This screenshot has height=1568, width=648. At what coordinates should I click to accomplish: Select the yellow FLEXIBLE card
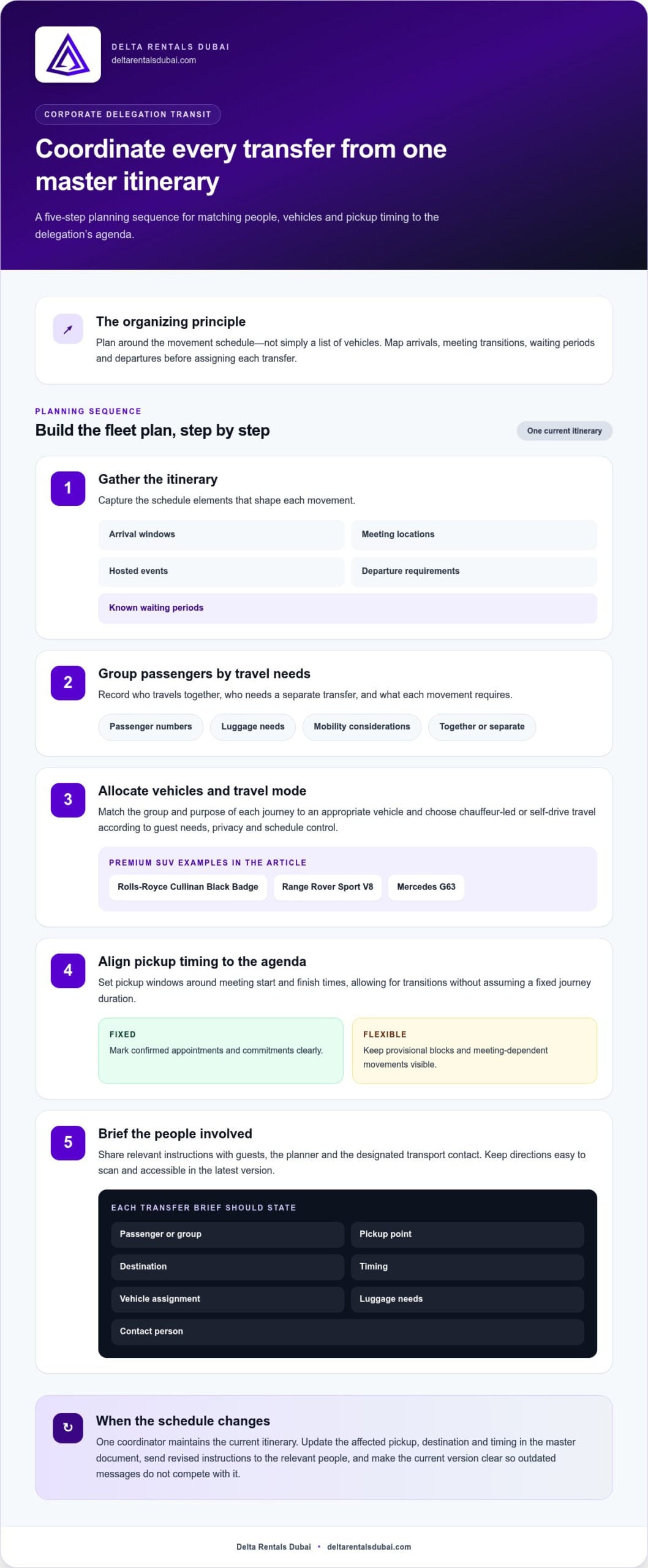point(475,1050)
